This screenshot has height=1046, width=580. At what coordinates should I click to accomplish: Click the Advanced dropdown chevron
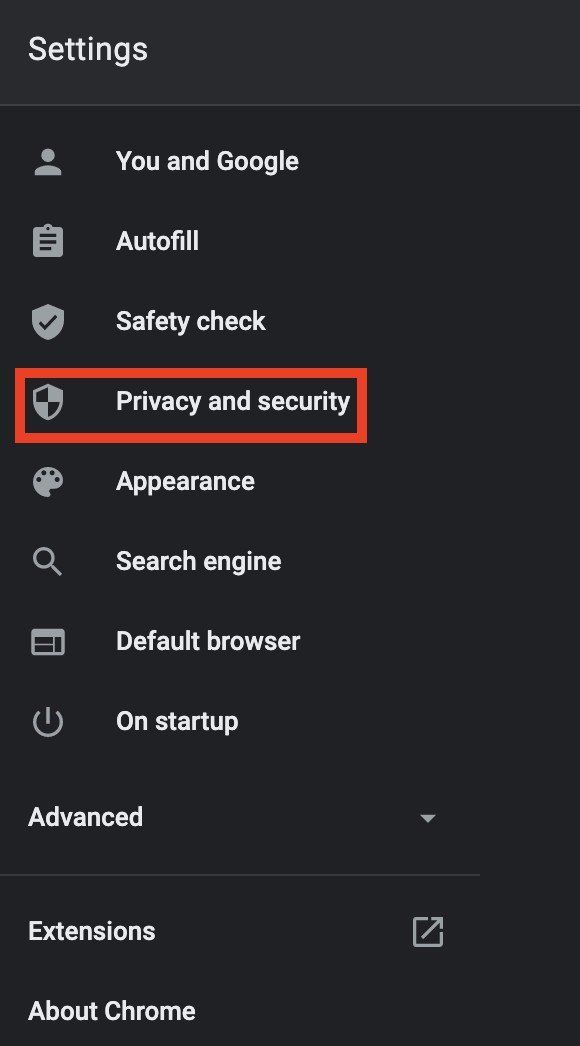point(428,818)
